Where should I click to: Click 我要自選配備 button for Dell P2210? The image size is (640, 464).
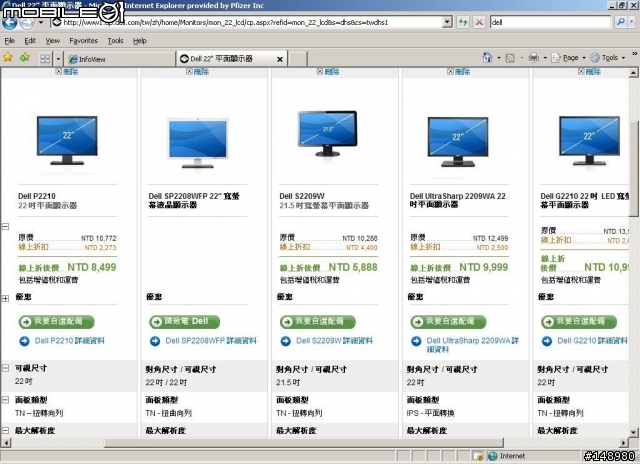(56, 322)
